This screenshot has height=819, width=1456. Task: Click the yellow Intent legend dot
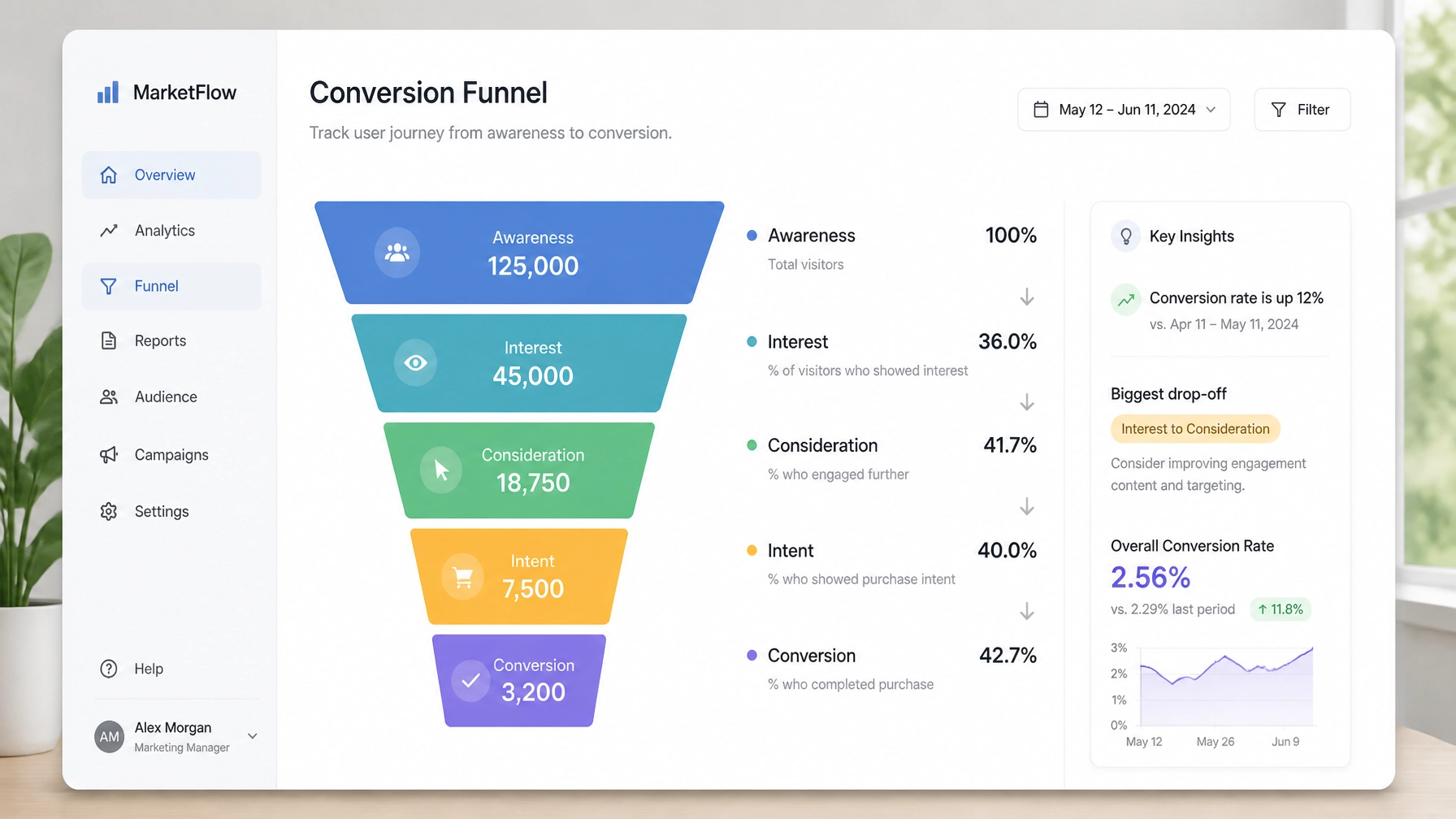click(752, 550)
